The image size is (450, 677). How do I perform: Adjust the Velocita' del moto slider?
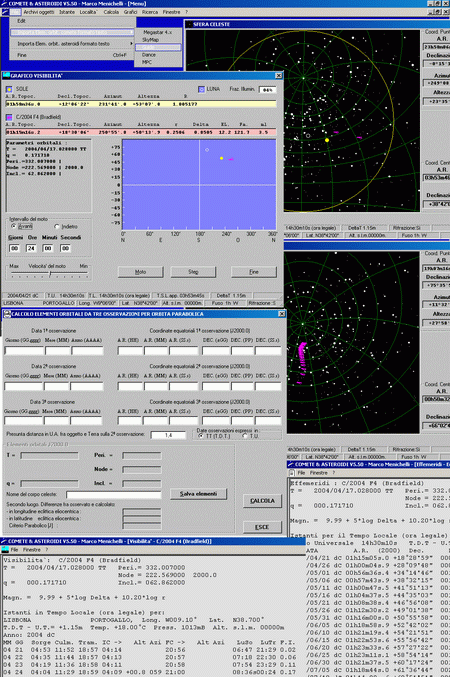(50, 274)
